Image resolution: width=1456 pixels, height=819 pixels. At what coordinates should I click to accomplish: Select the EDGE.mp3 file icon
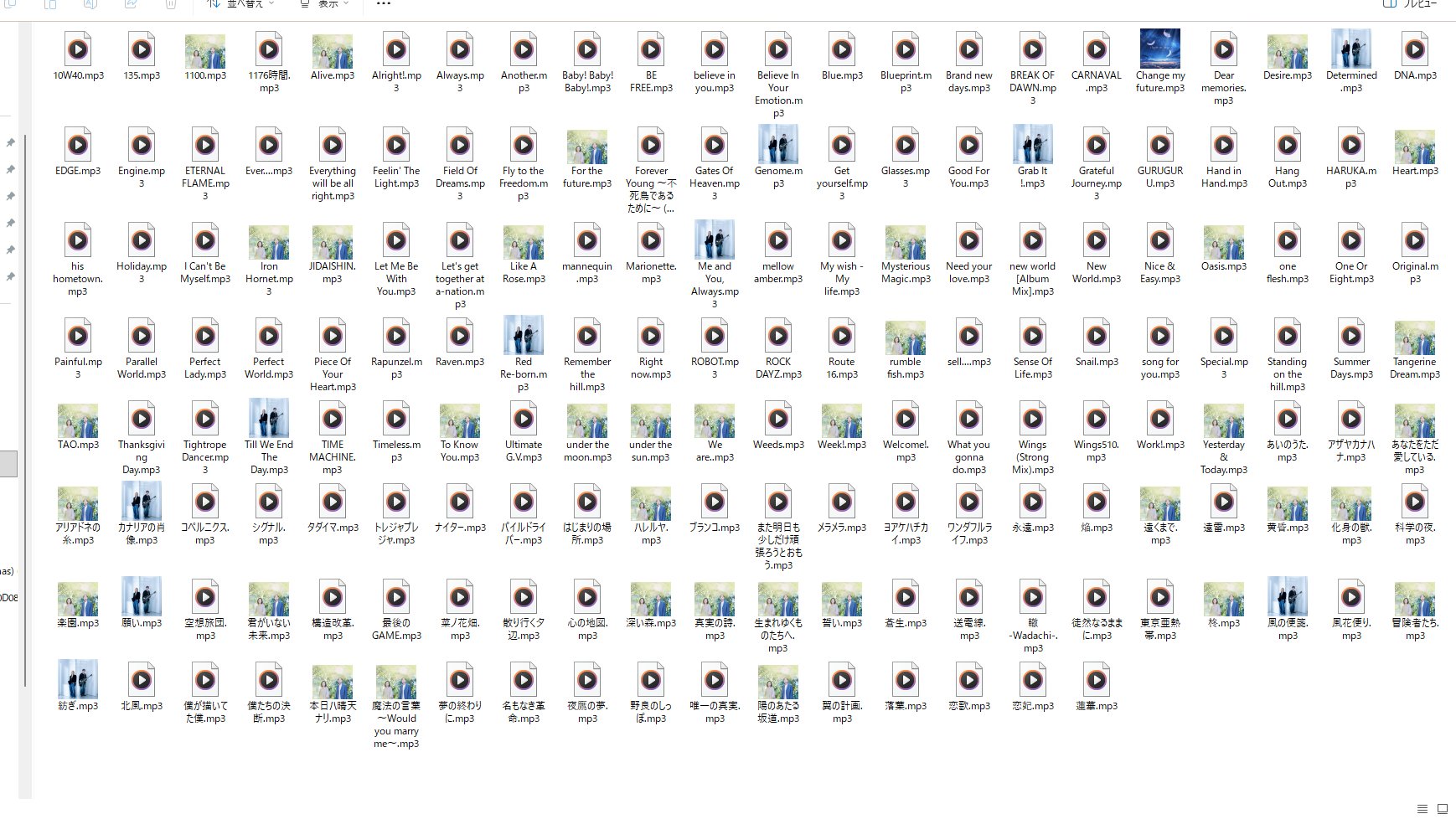click(x=78, y=145)
